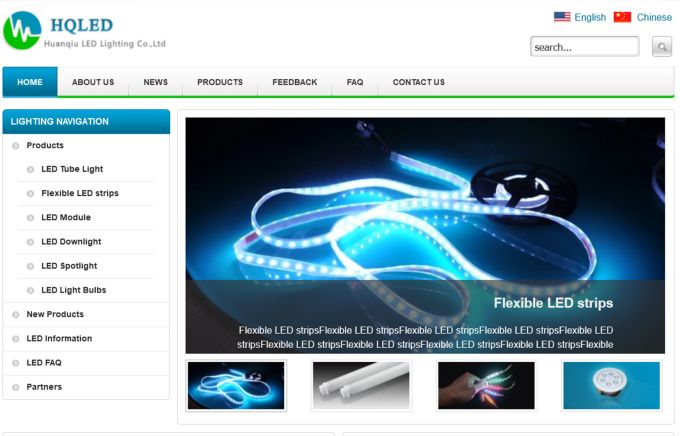Viewport: 680px width, 436px height.
Task: Click the US flag icon
Action: (562, 17)
